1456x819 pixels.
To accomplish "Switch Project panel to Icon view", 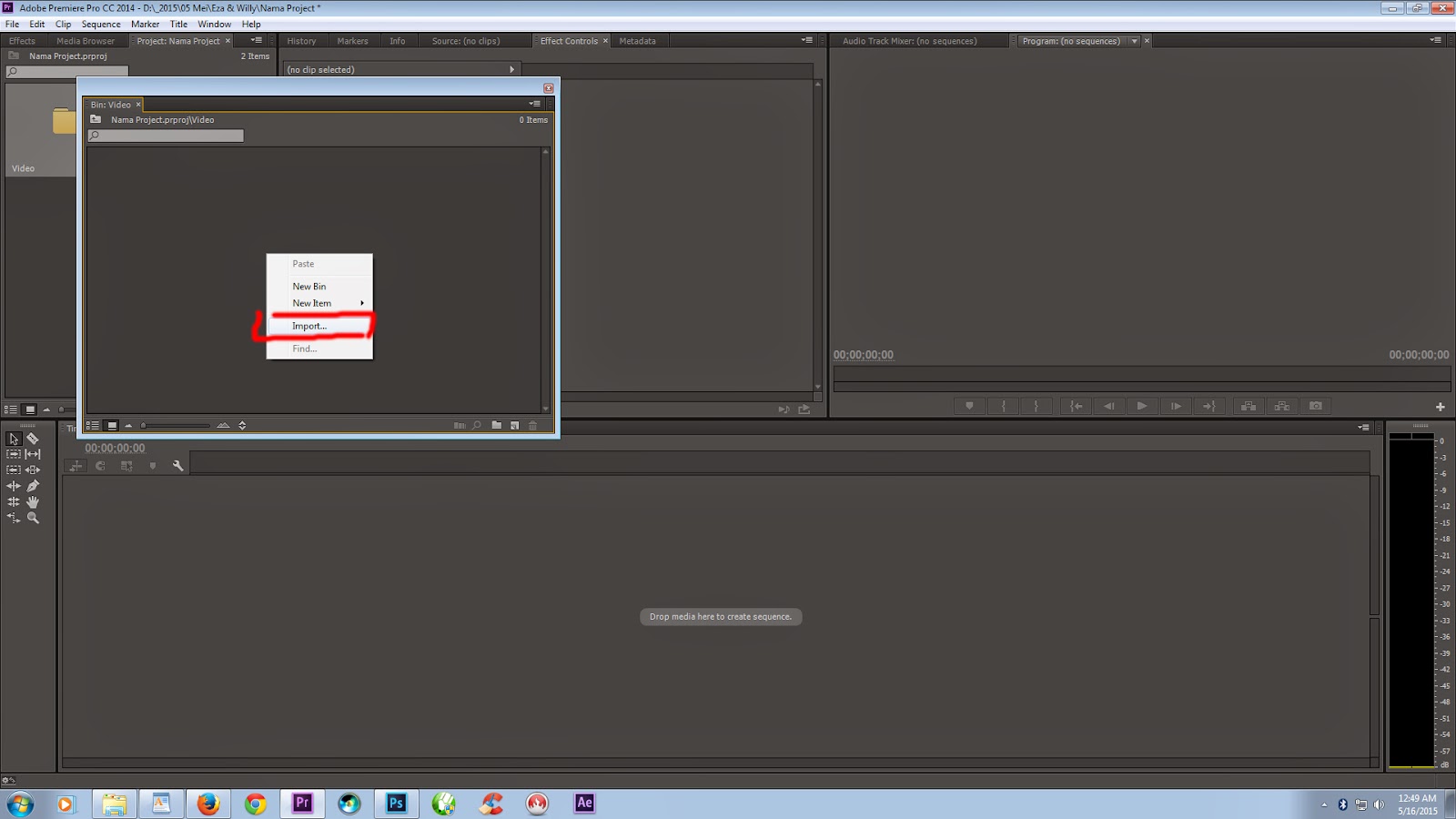I will tap(30, 409).
